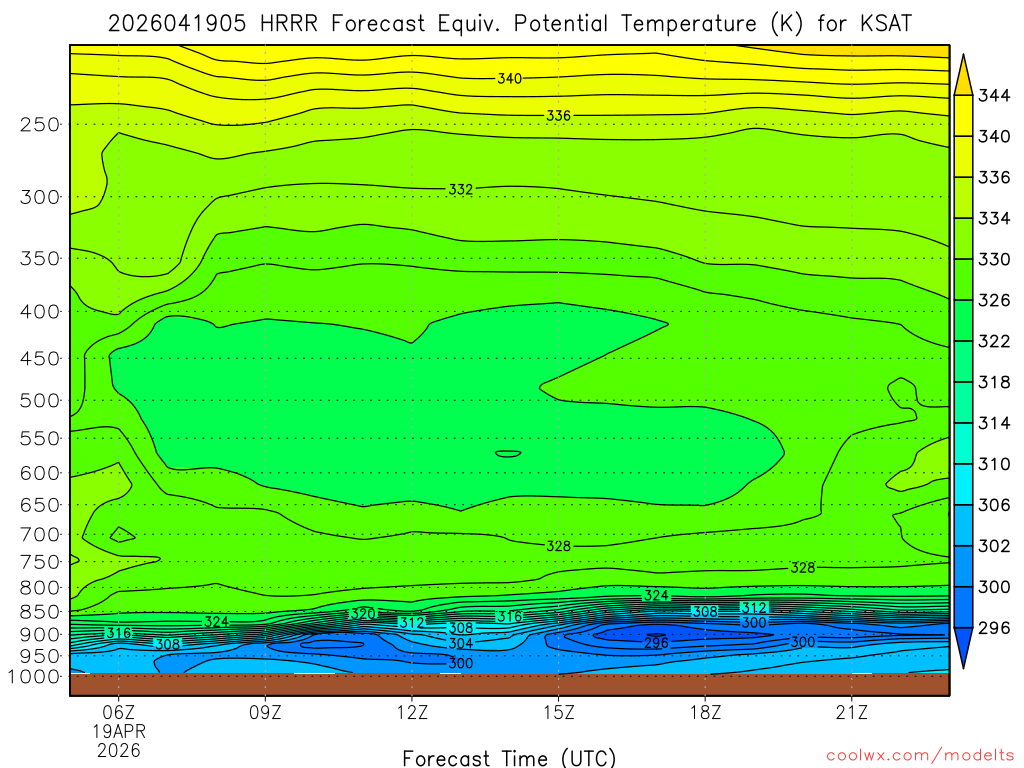
Task: Click the colorbar value label 318
Action: pyautogui.click(x=994, y=382)
